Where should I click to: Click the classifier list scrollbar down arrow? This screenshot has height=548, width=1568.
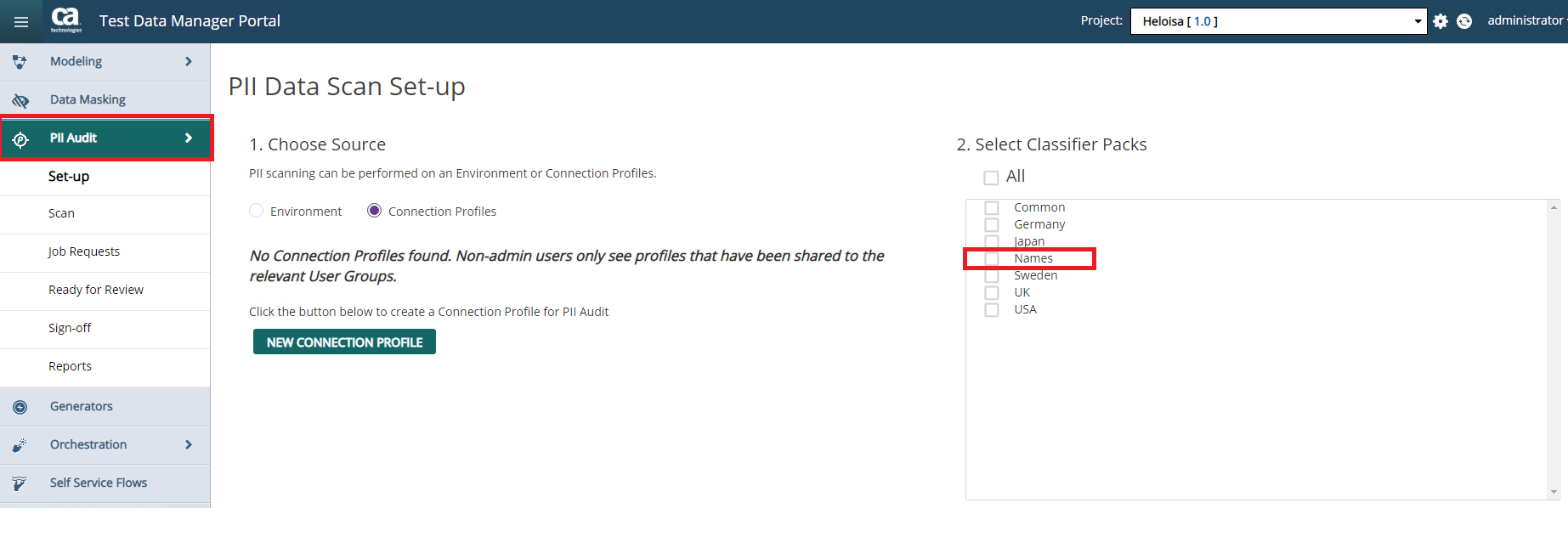click(x=1554, y=492)
